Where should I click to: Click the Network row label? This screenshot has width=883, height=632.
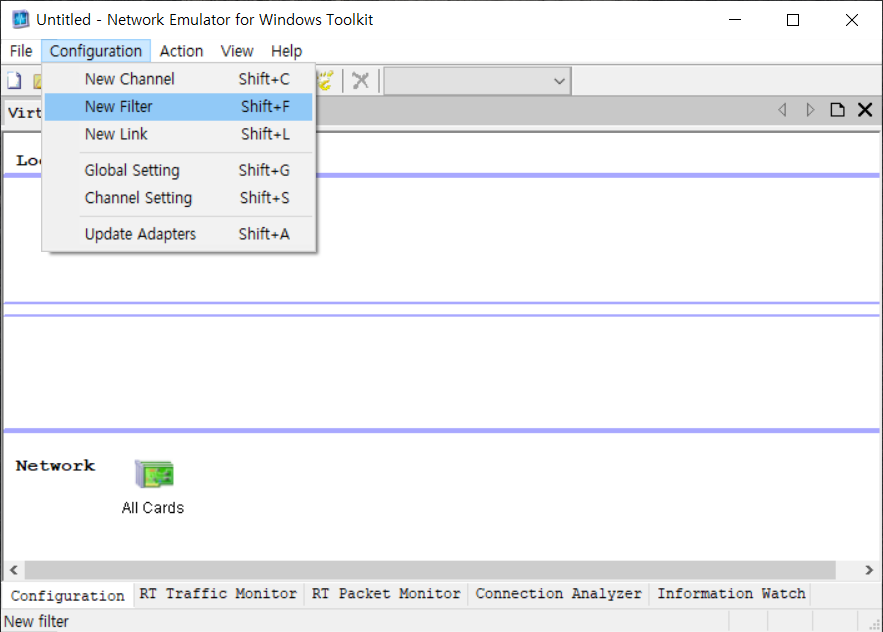pyautogui.click(x=55, y=466)
